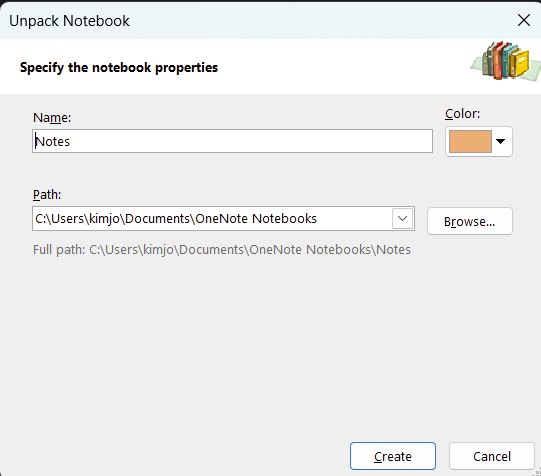The width and height of the screenshot is (541, 476).
Task: Click the resize grip in dialog corner
Action: pyautogui.click(x=538, y=472)
